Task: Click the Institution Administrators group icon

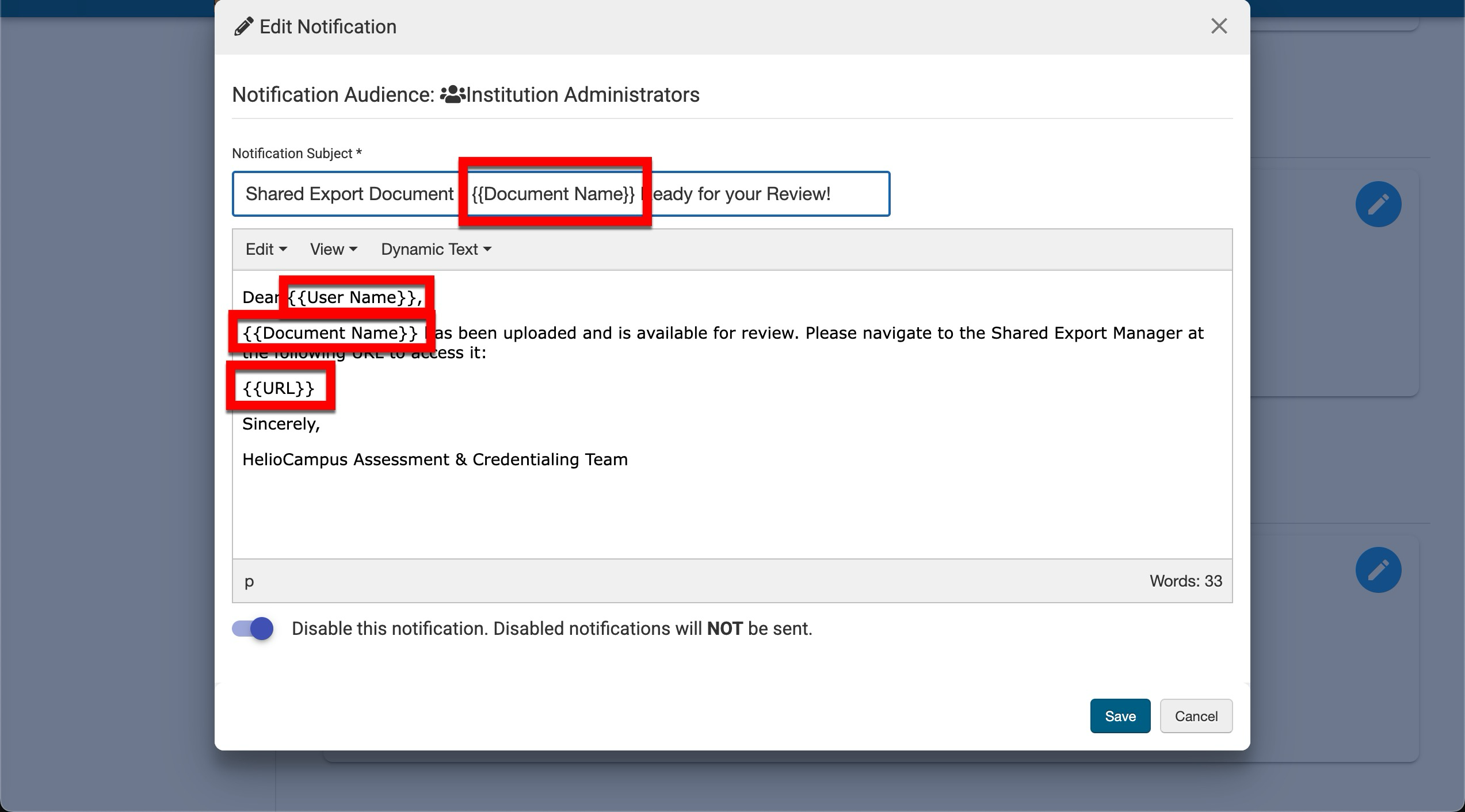Action: click(452, 94)
